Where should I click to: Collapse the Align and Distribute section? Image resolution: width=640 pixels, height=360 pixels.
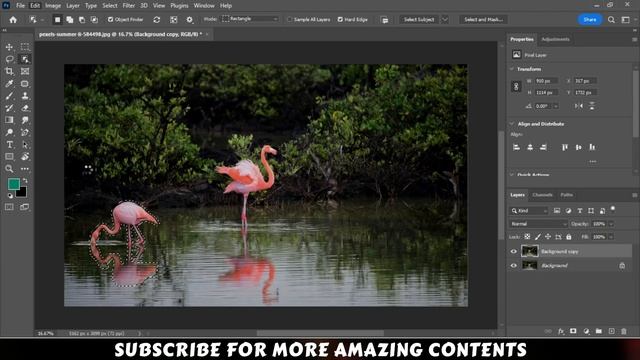pos(512,124)
